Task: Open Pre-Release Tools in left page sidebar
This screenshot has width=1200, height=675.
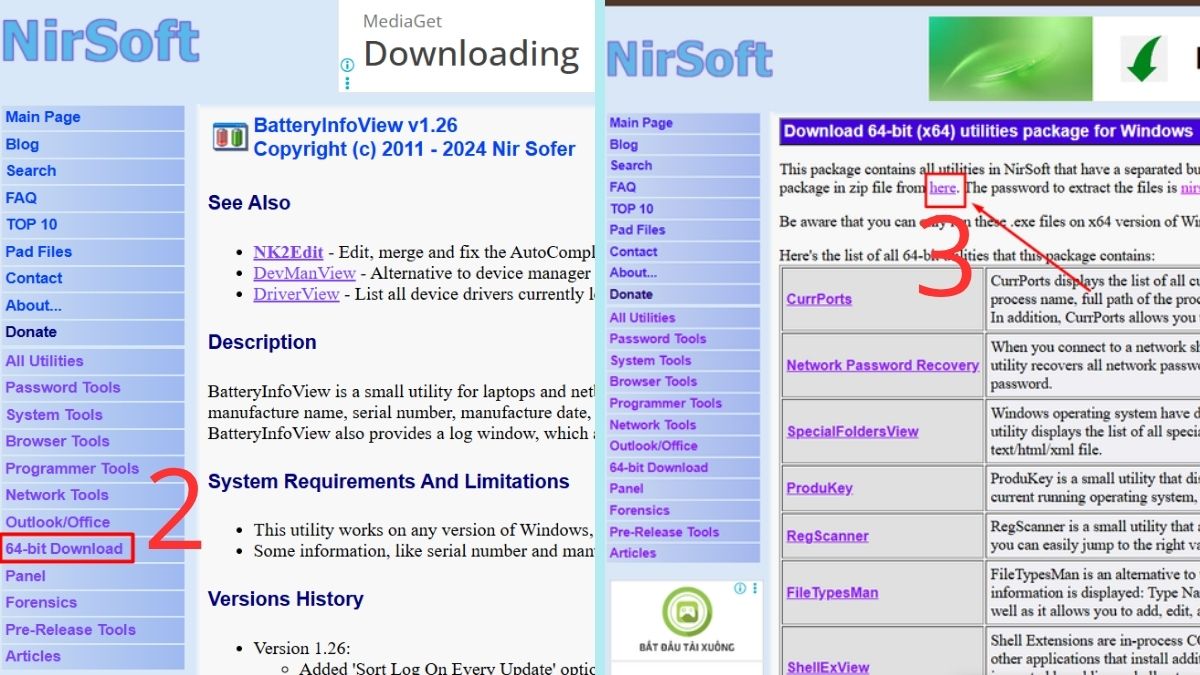Action: pyautogui.click(x=70, y=630)
